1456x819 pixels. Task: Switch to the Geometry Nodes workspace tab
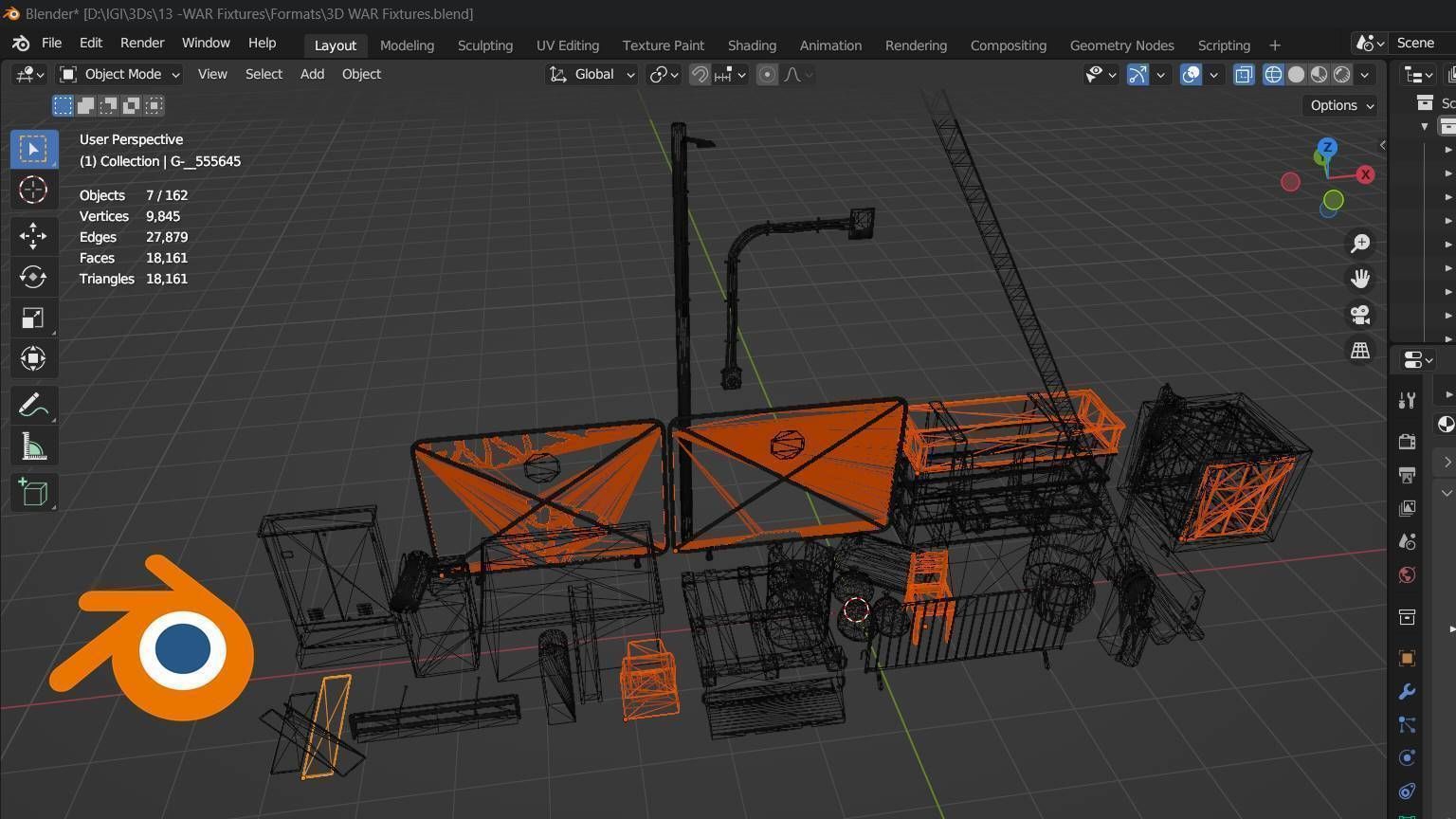point(1121,45)
